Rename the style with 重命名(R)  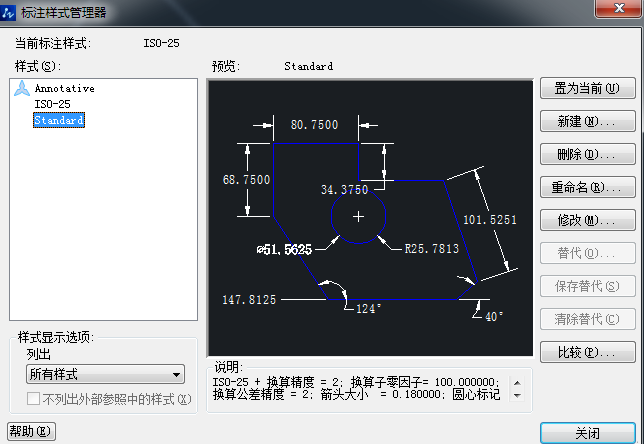(x=587, y=188)
